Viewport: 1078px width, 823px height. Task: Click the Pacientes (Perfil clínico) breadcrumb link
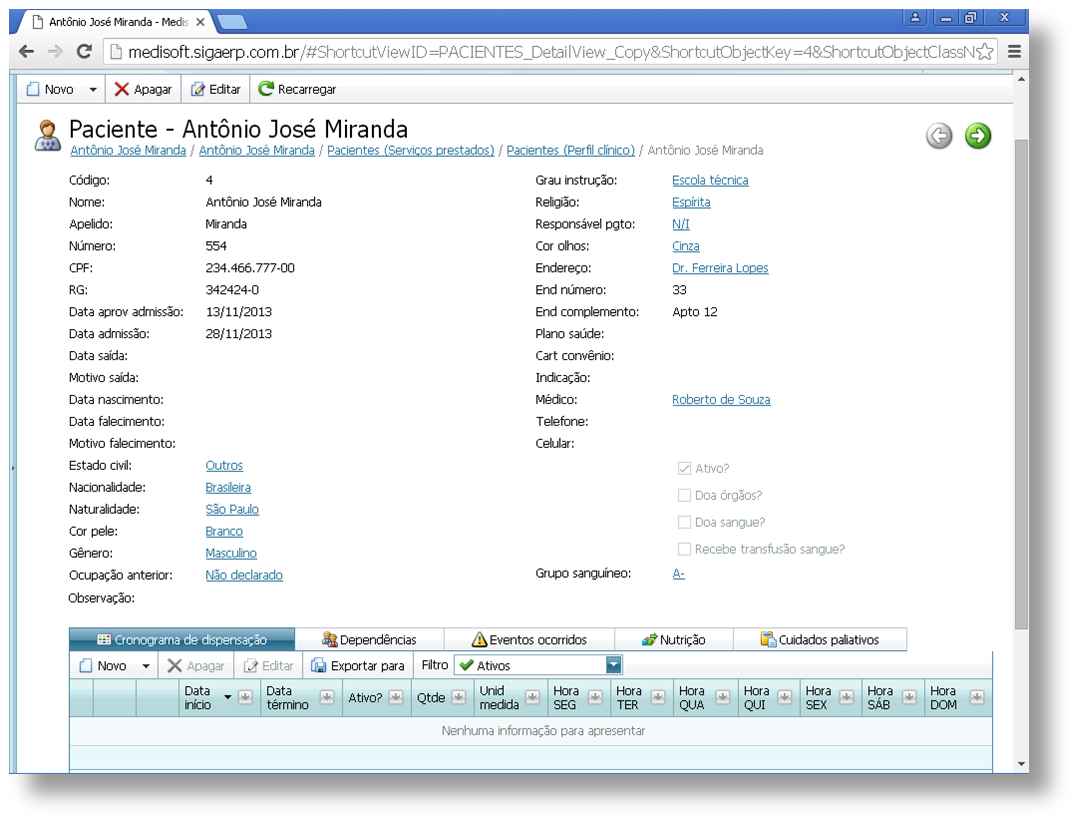(570, 150)
